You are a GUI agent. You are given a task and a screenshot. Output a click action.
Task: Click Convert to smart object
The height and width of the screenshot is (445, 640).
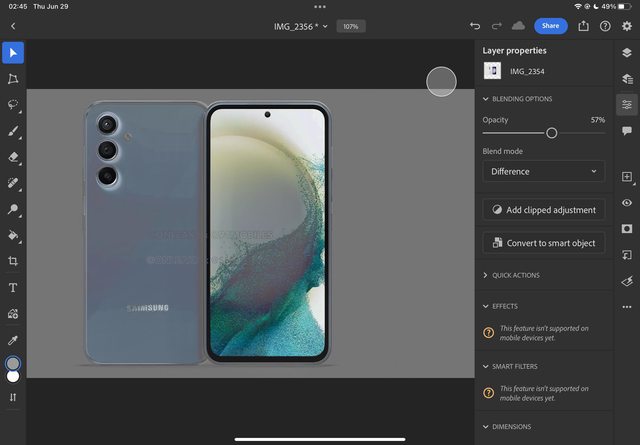[543, 243]
